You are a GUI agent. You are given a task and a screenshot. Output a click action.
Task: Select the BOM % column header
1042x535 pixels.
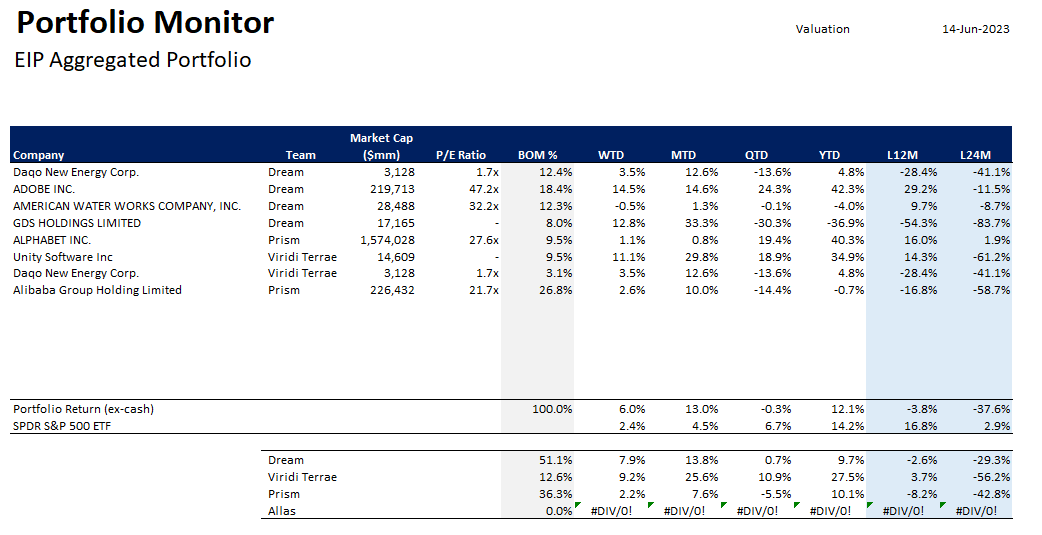pyautogui.click(x=538, y=155)
